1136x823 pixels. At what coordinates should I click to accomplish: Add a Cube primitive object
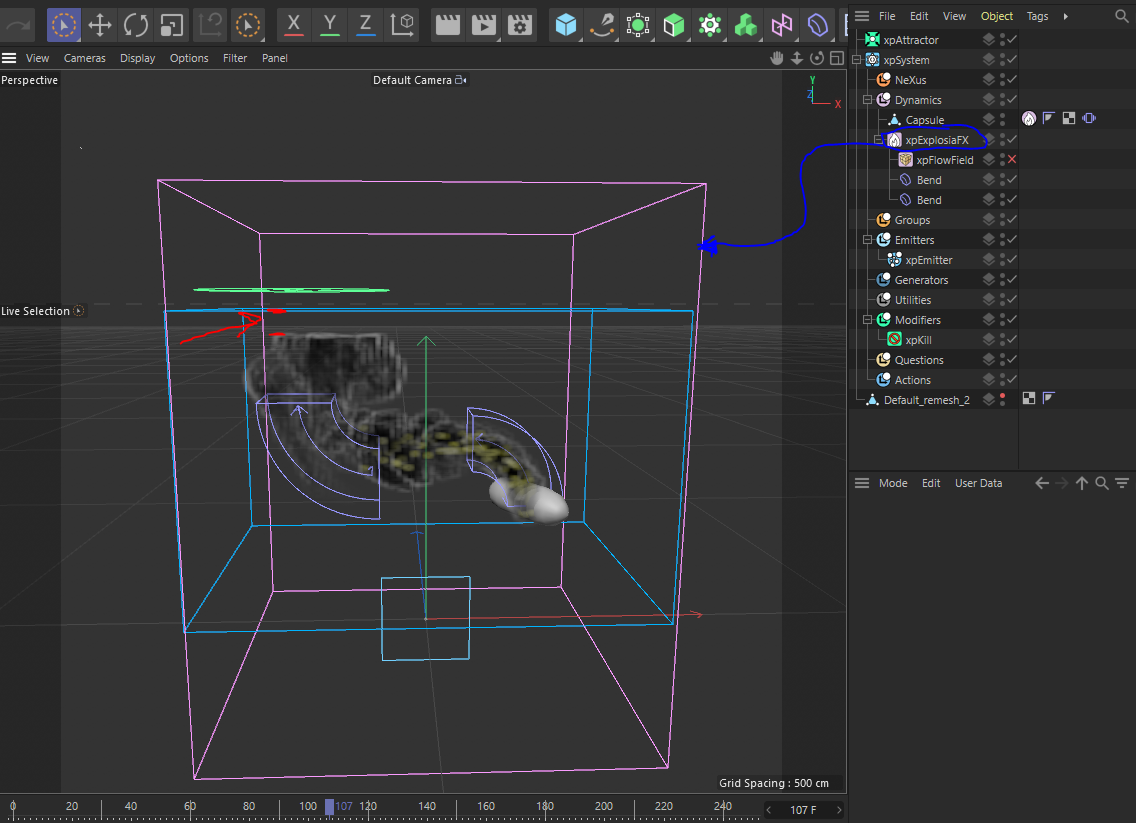(x=566, y=24)
